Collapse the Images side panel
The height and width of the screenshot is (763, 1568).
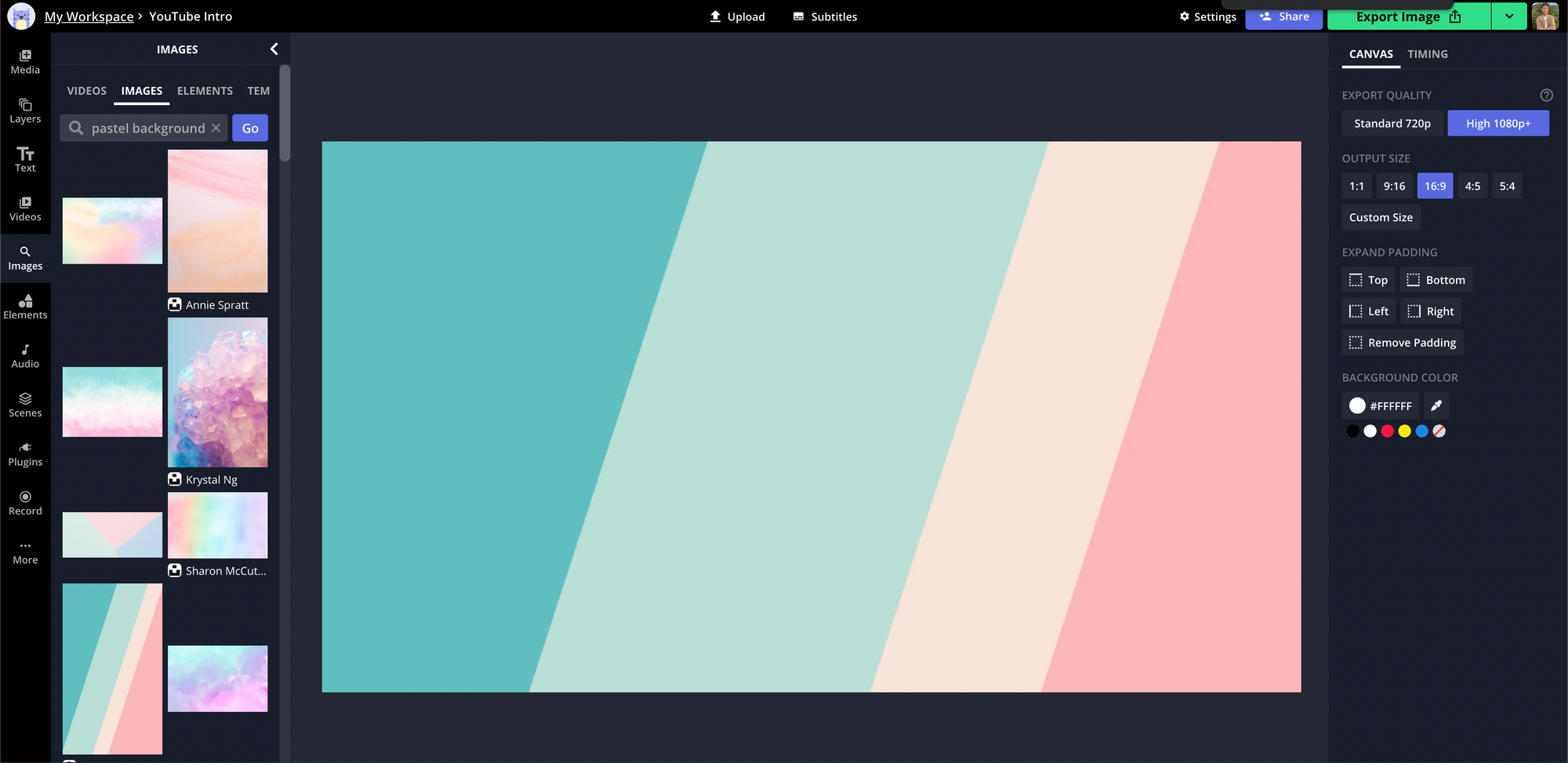274,49
